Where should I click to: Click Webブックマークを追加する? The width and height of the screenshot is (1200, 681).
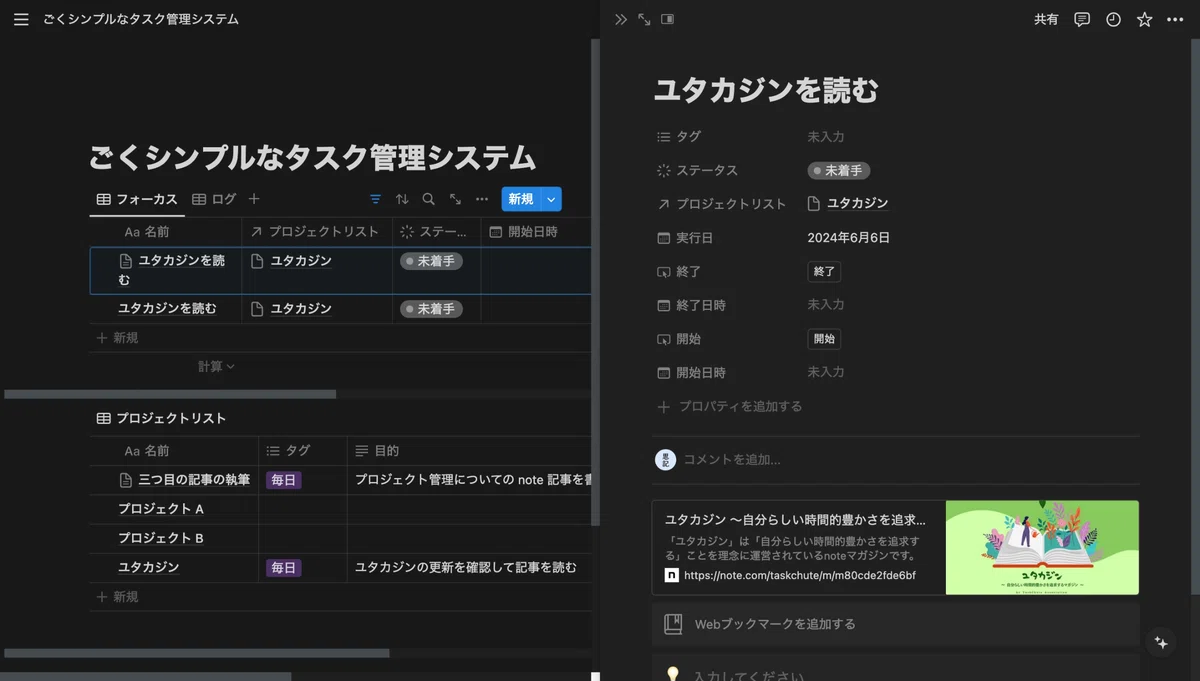pyautogui.click(x=895, y=625)
